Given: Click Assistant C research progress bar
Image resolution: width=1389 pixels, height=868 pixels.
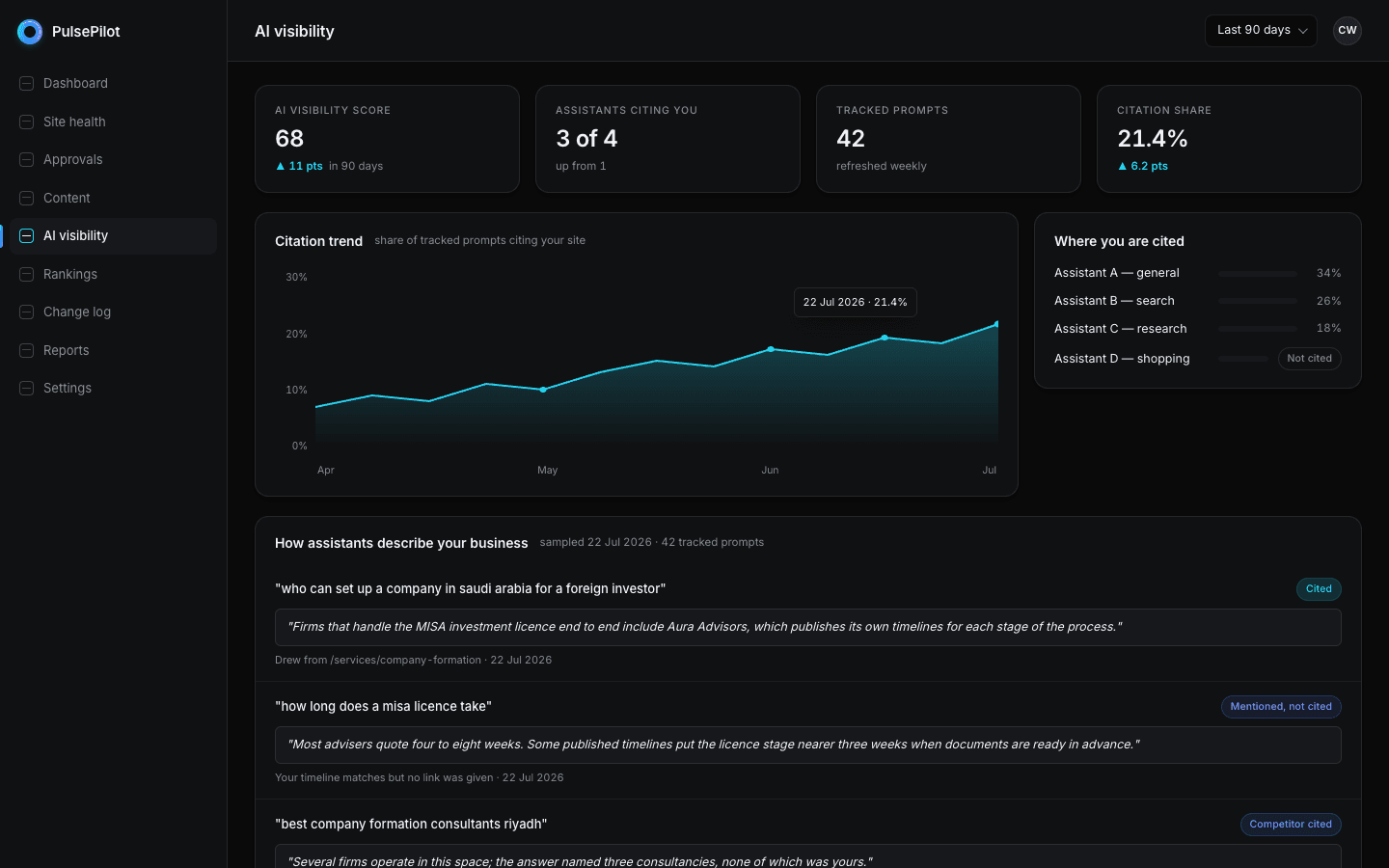Looking at the screenshot, I should [1258, 329].
